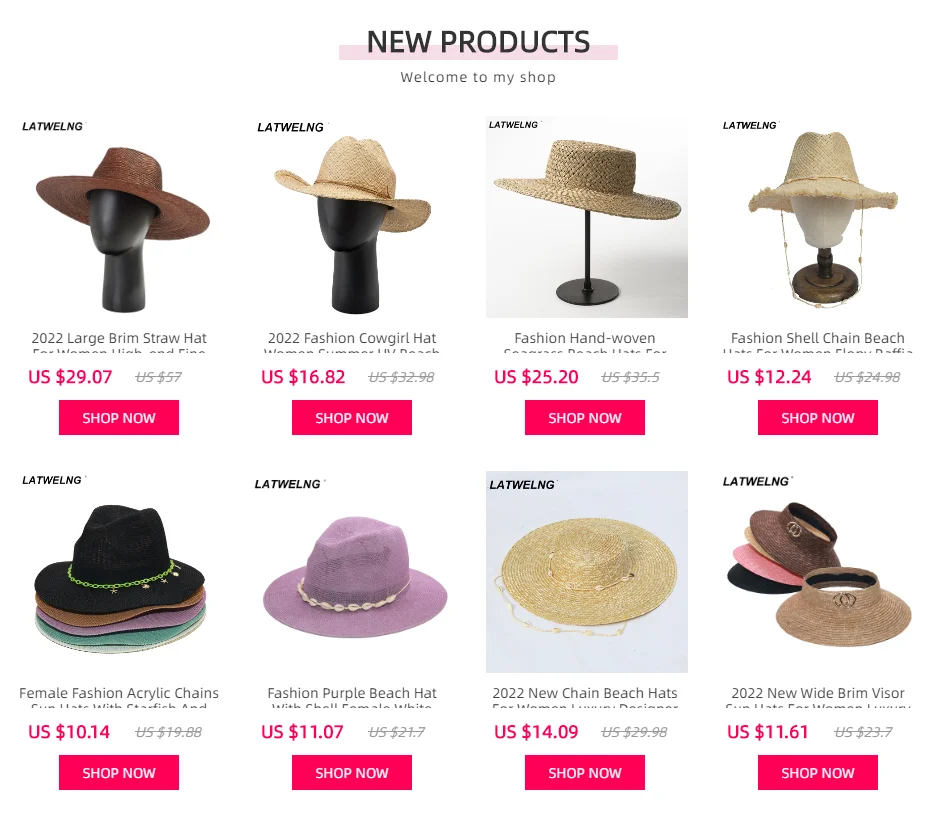944x828 pixels.
Task: View the shell chain raffia hat photo
Action: pyautogui.click(x=819, y=217)
